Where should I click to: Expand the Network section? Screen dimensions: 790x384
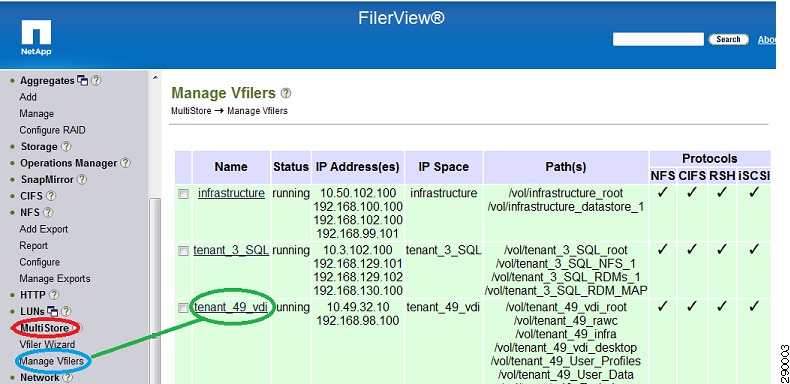pos(40,377)
